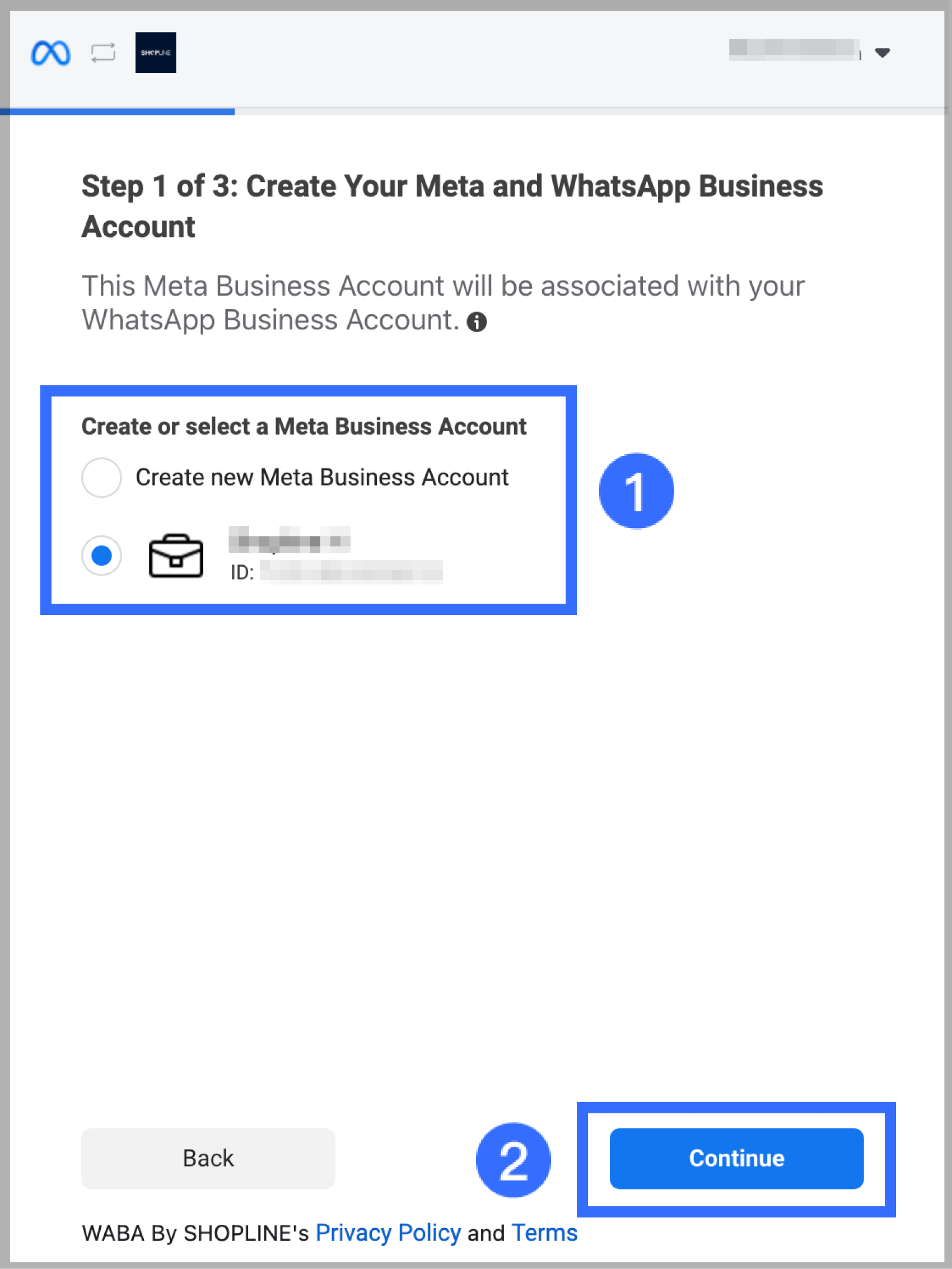The height and width of the screenshot is (1269, 952).
Task: Click the blurred business ID text
Action: pyautogui.click(x=351, y=572)
